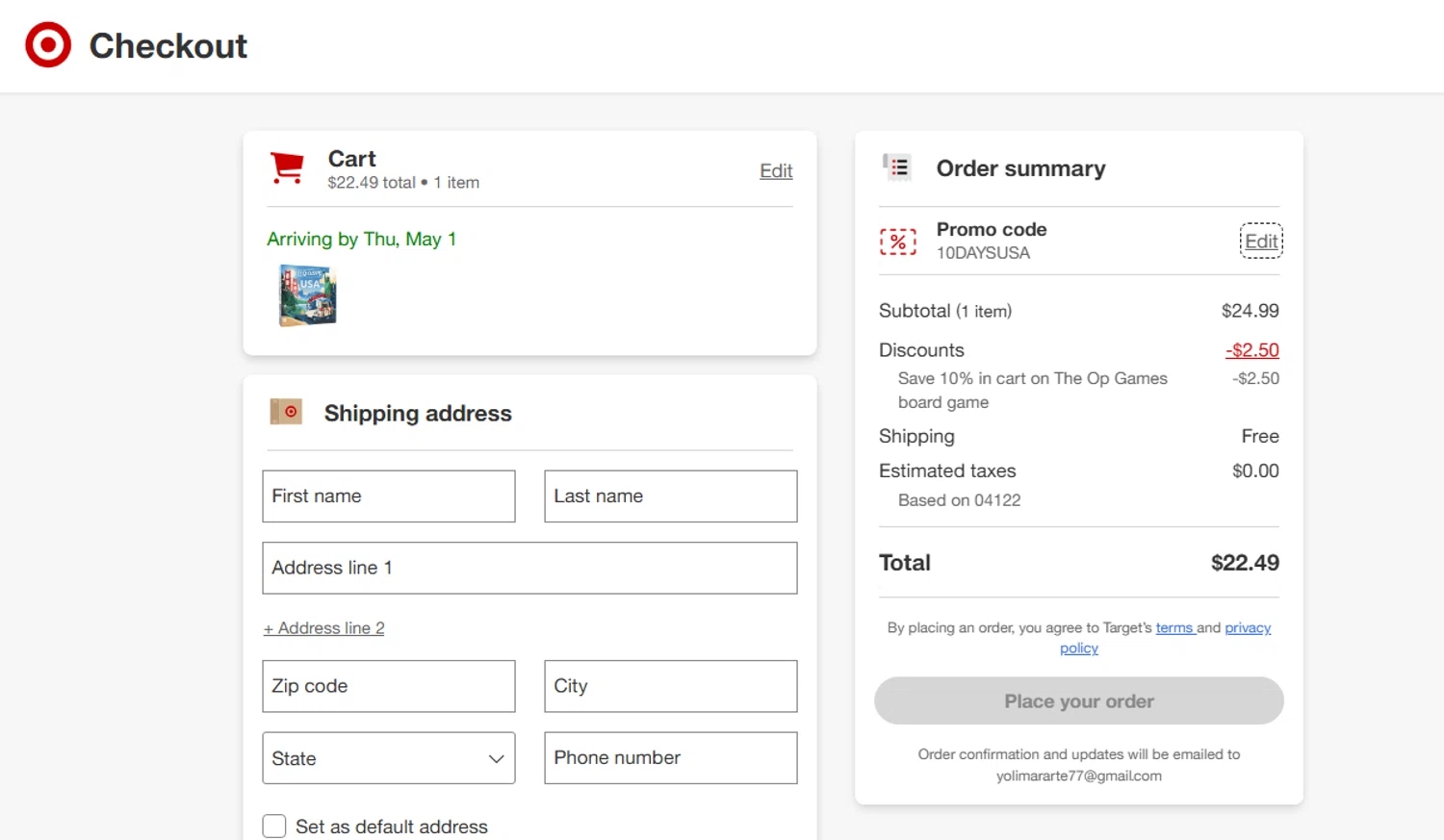This screenshot has height=840, width=1444.
Task: Click the promo code percent icon
Action: pyautogui.click(x=897, y=242)
